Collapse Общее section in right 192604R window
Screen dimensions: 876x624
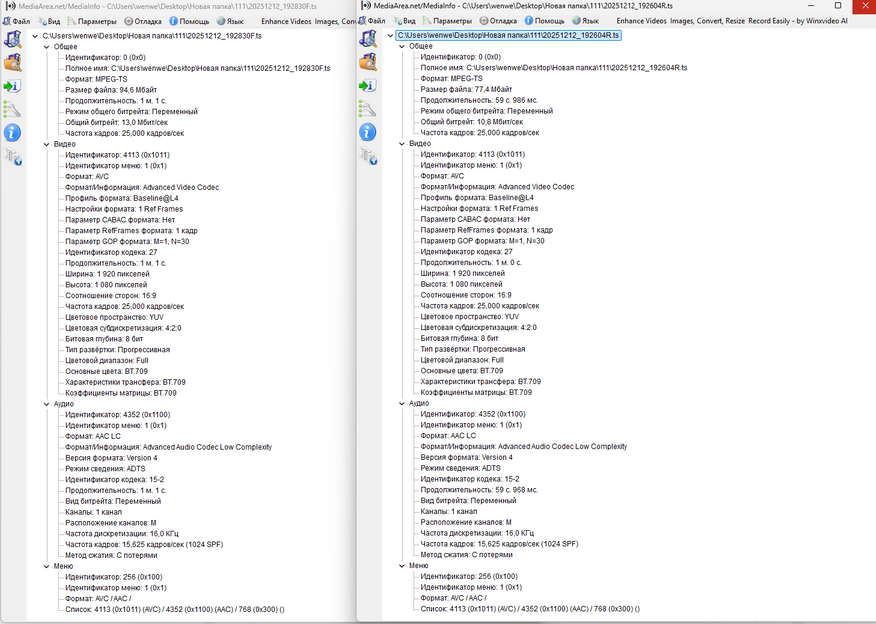coord(402,46)
